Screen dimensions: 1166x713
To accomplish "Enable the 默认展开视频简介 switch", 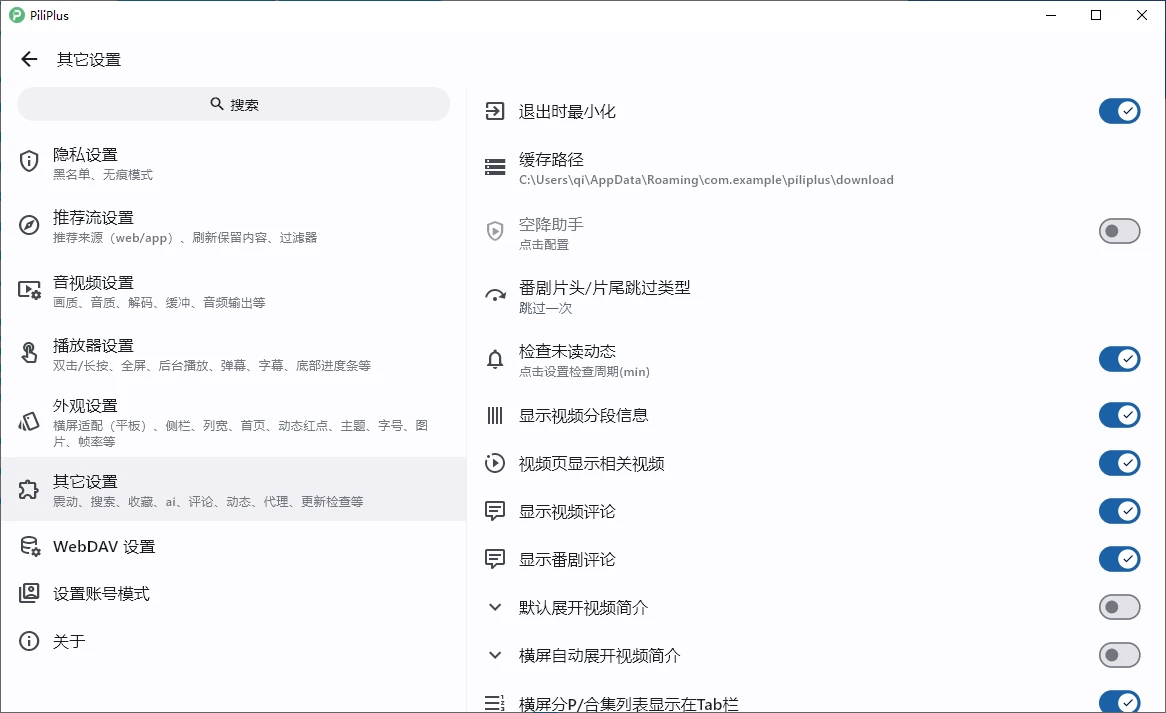I will click(1119, 606).
